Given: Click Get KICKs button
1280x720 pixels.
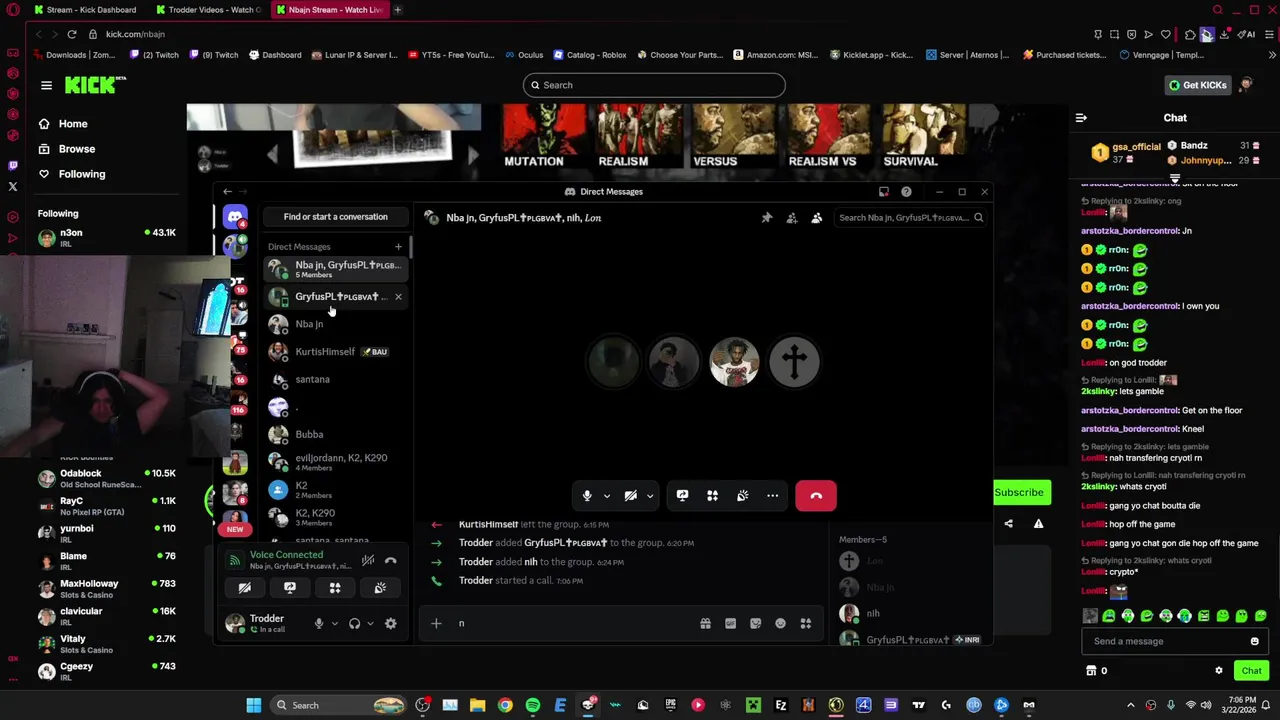Looking at the screenshot, I should (1198, 86).
